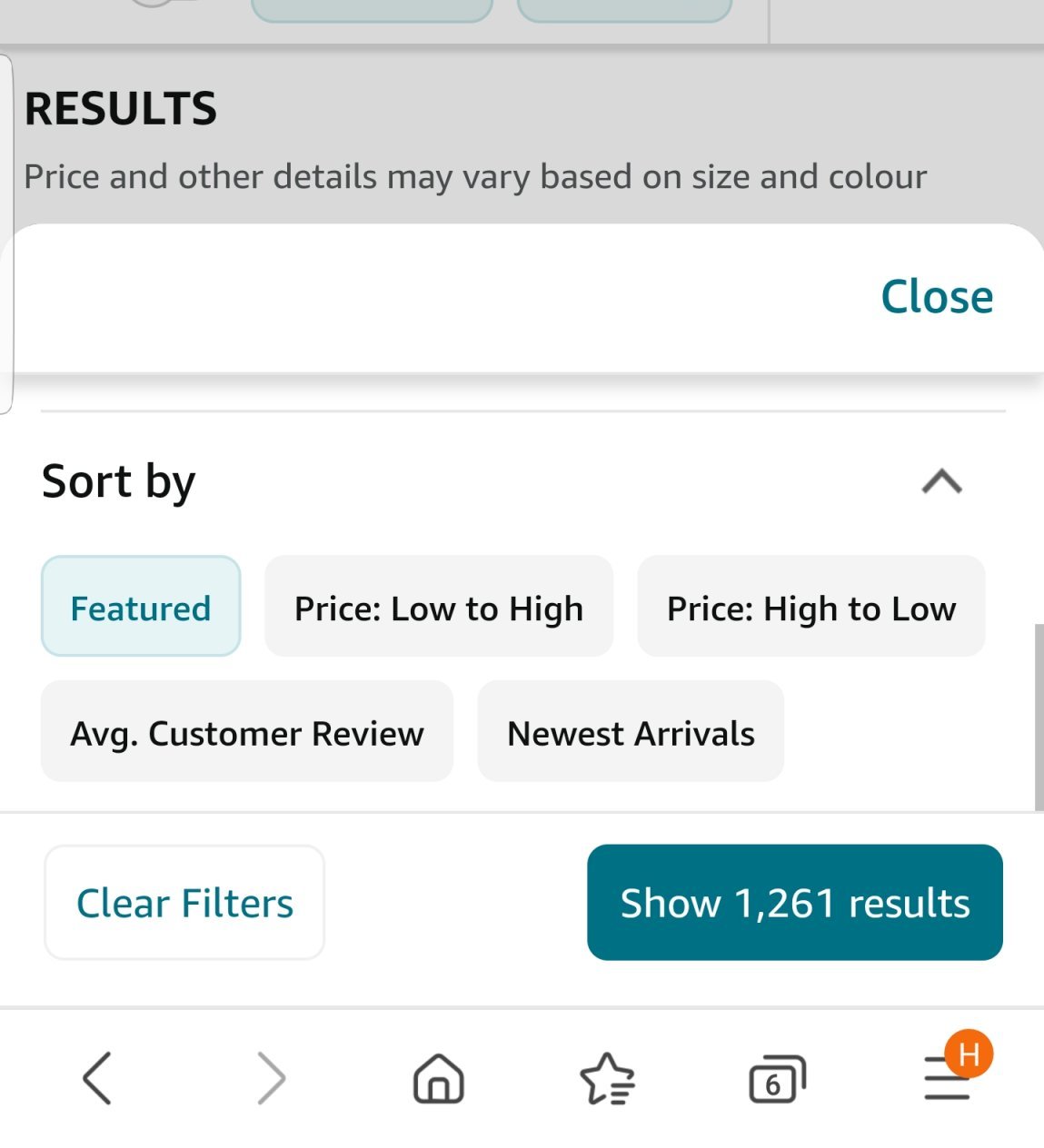The image size is (1044, 1148).
Task: Choose Avg. Customer Review sorting
Action: coord(247,732)
